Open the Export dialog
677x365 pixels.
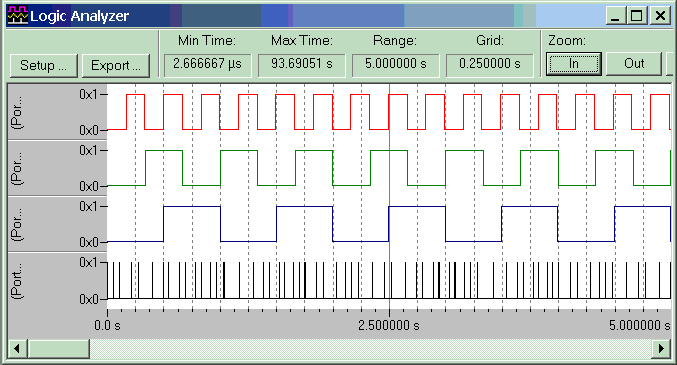[x=116, y=66]
